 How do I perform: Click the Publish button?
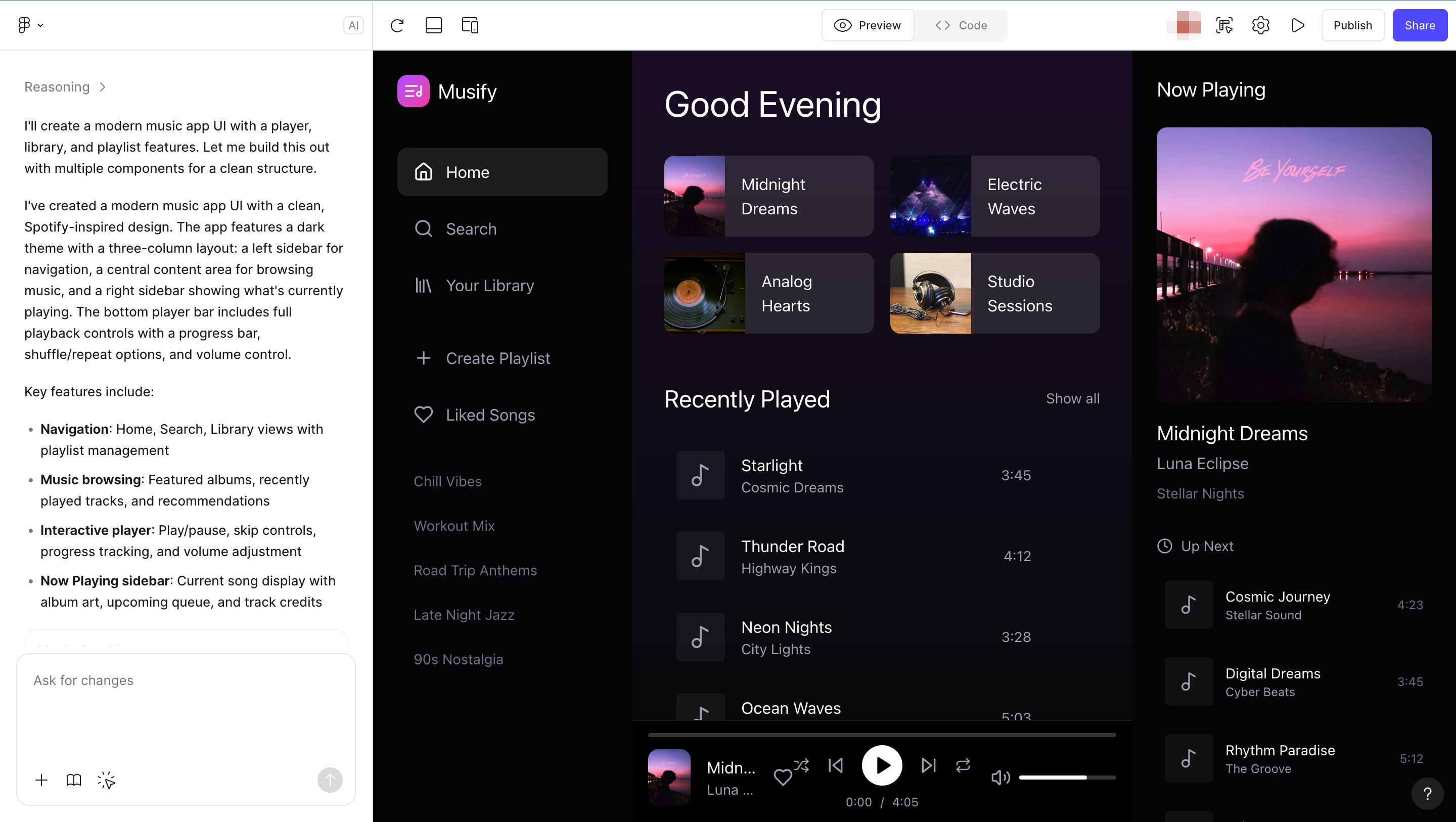[1352, 25]
